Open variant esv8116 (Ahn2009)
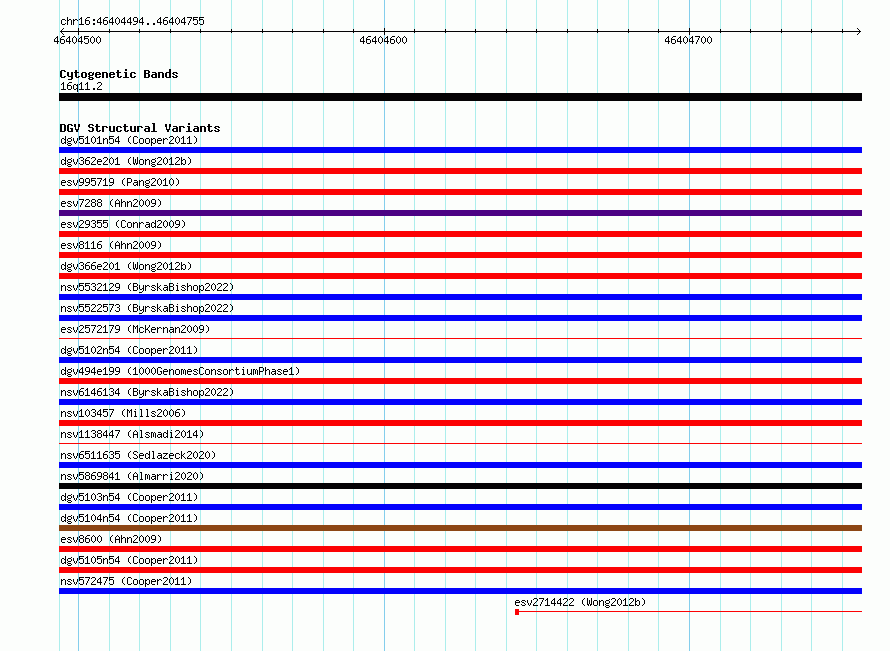The width and height of the screenshot is (890, 651). coord(111,245)
